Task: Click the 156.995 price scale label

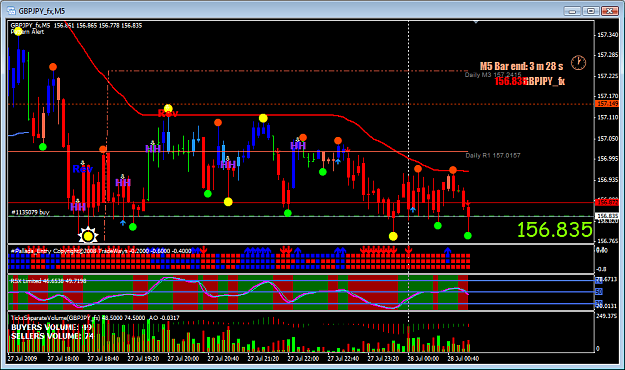Action: [x=607, y=159]
